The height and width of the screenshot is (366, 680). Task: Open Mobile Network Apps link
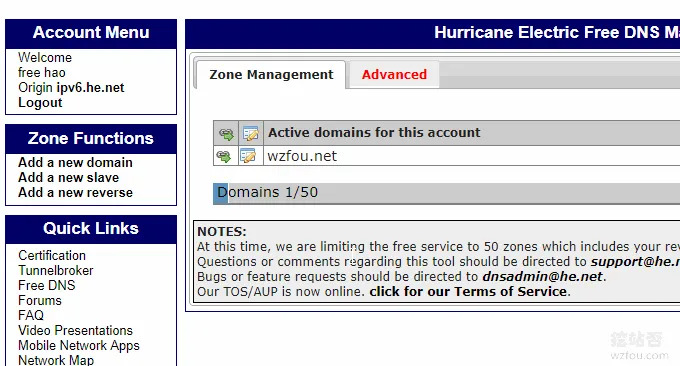(79, 346)
